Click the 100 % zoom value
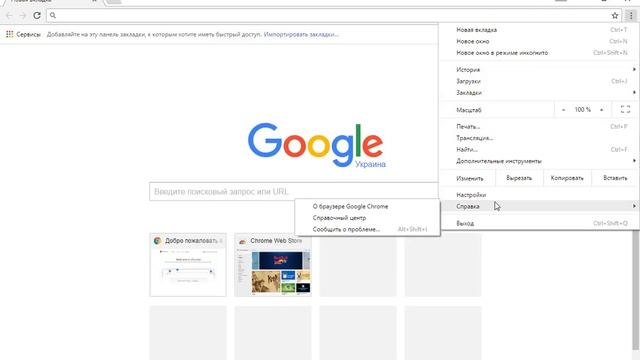Screen dimensions: 640x360 point(582,110)
